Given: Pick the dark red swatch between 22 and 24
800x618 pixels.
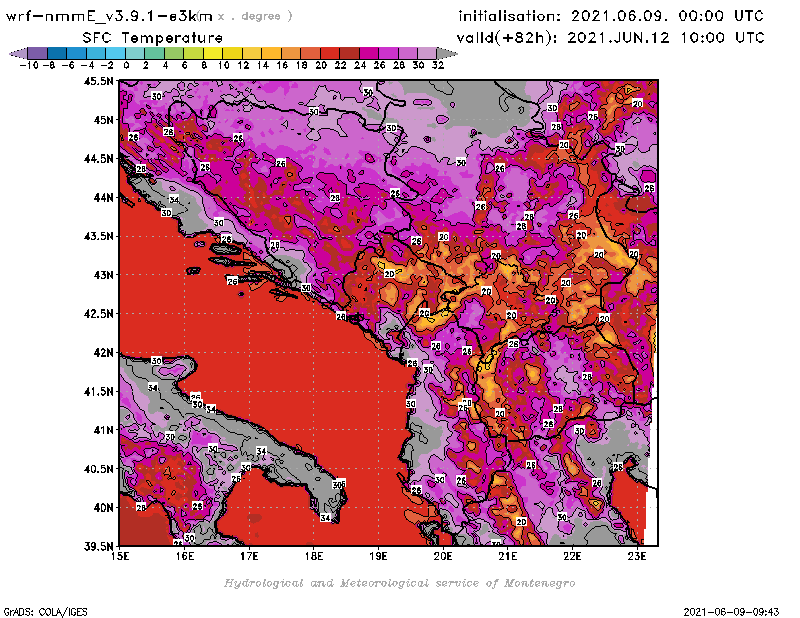Looking at the screenshot, I should click(349, 53).
